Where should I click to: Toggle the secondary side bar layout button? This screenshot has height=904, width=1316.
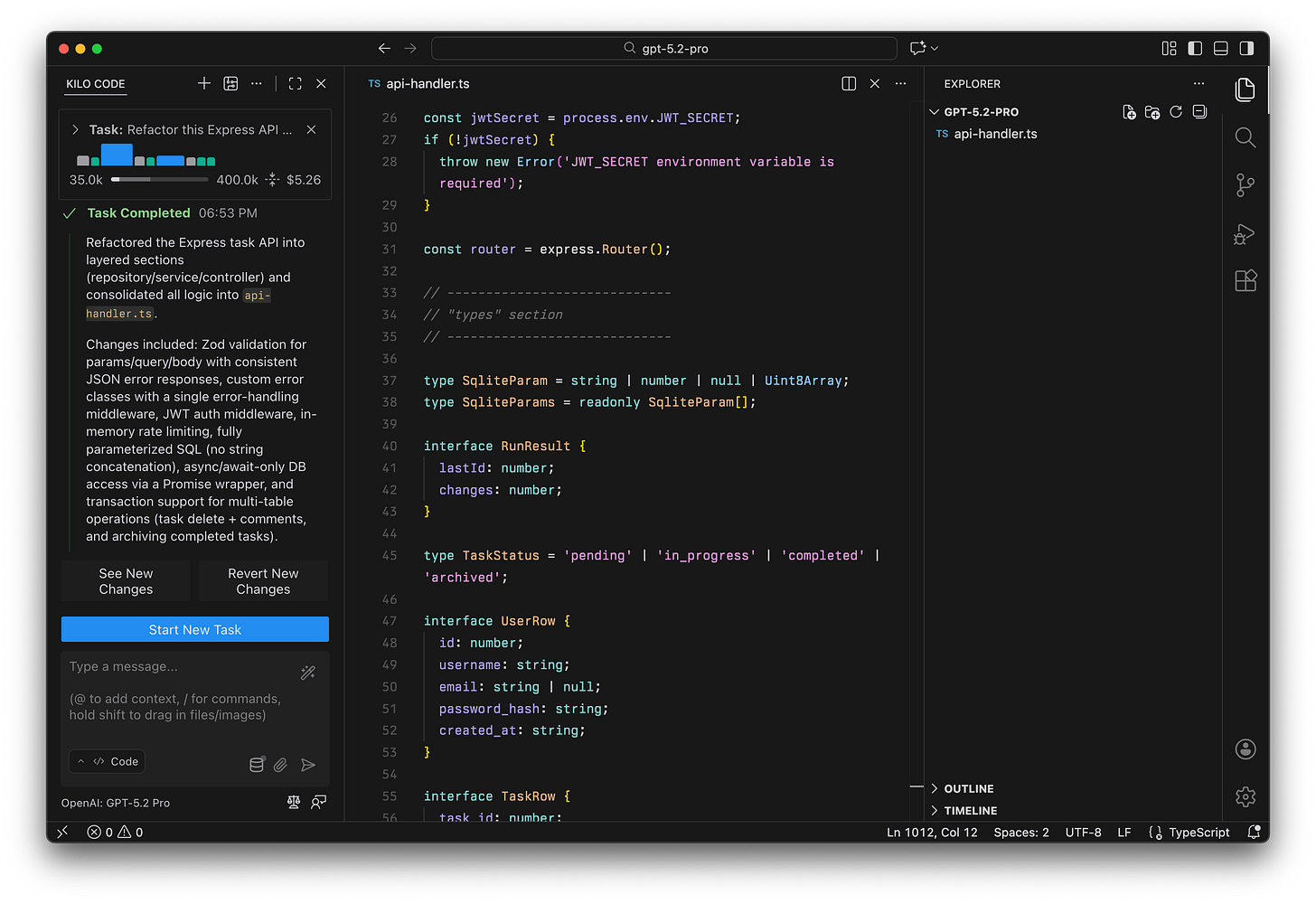(1246, 48)
